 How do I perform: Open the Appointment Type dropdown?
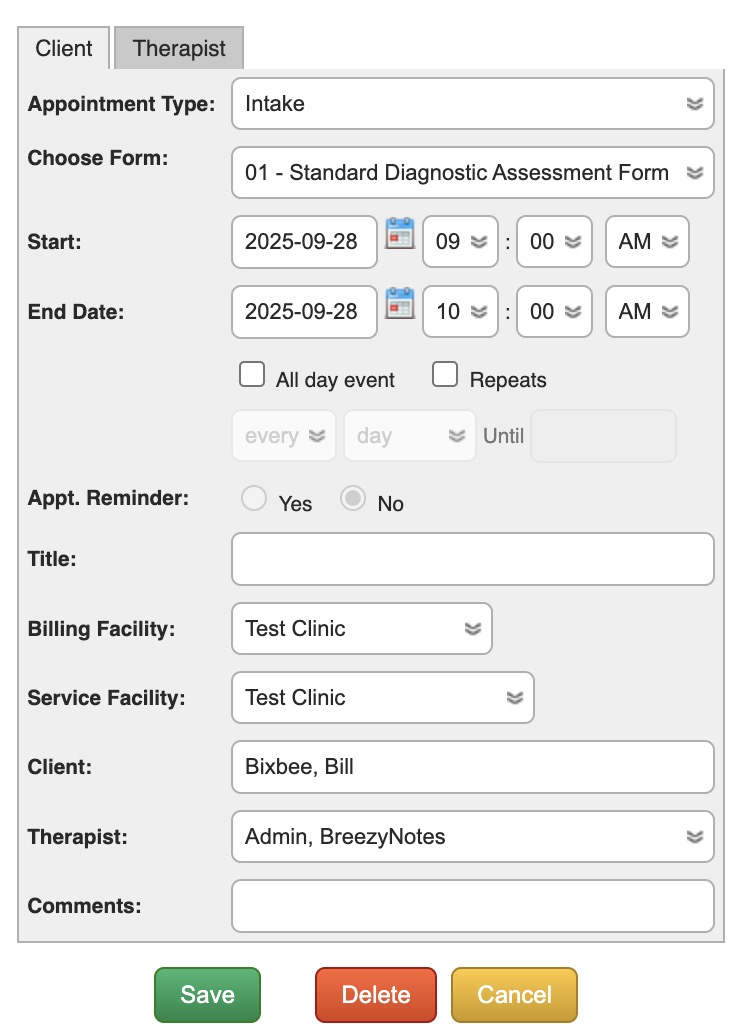[472, 104]
